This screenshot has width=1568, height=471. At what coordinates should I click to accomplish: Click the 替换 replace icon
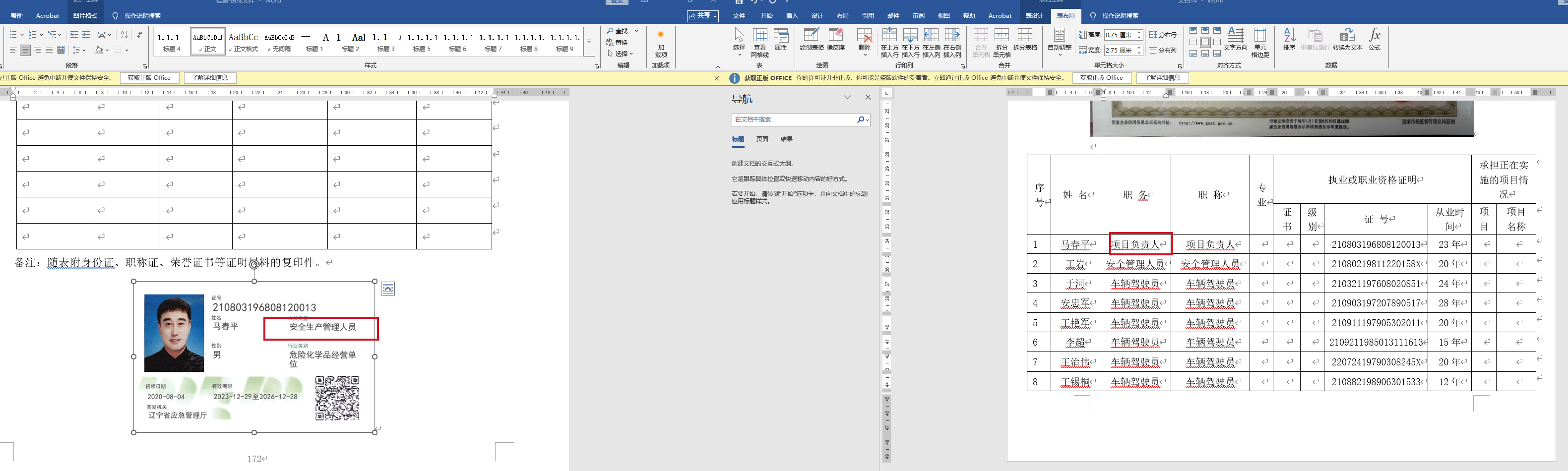(617, 43)
